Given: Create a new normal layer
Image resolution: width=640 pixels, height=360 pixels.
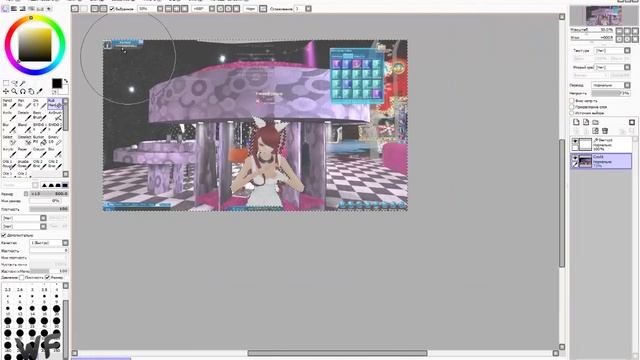Looking at the screenshot, I should 576,122.
